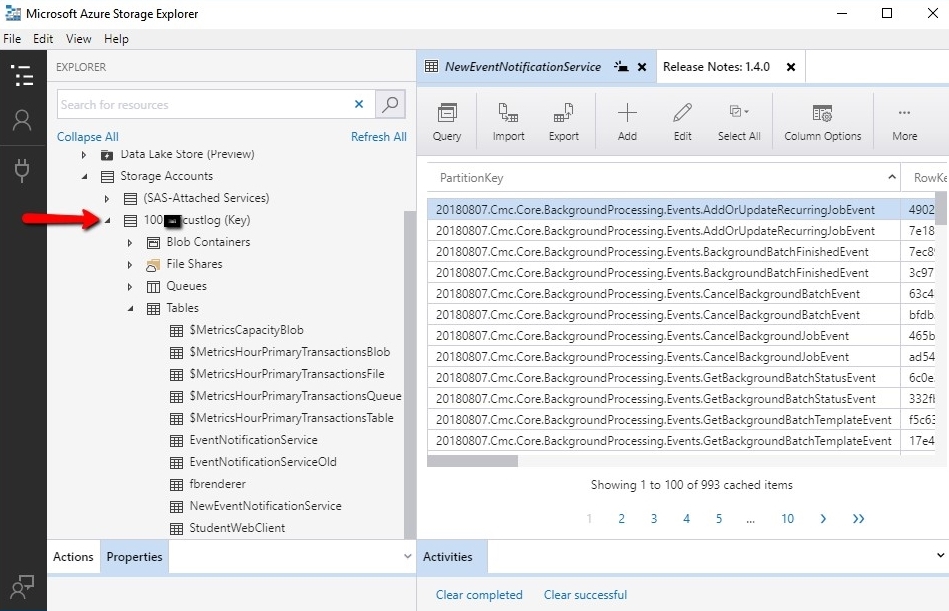The width and height of the screenshot is (949, 611).
Task: Click the More options icon
Action: 904,120
